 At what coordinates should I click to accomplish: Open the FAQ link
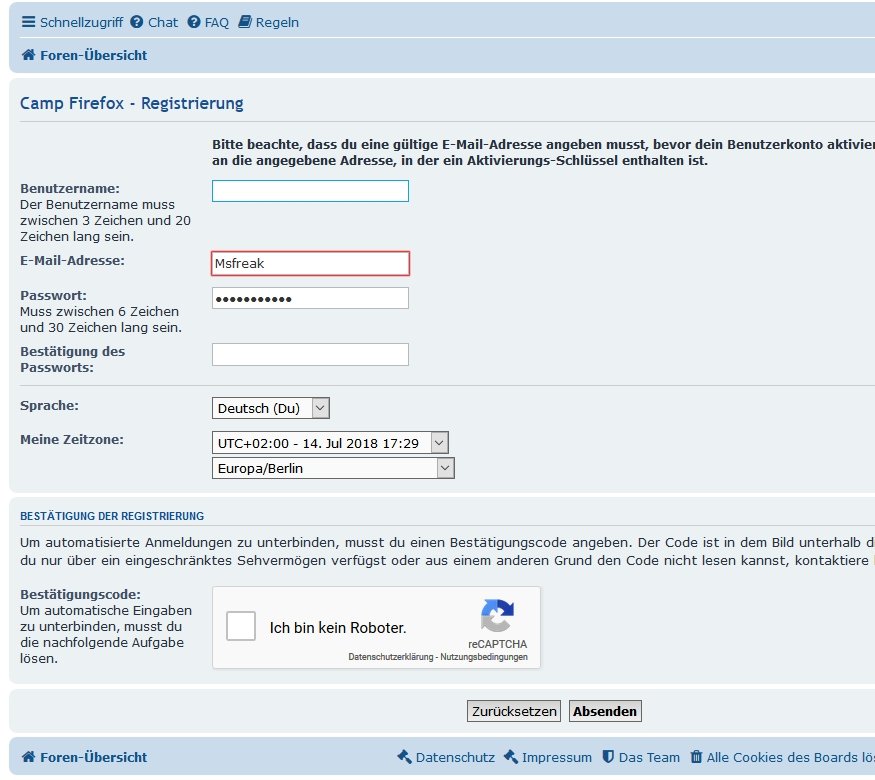217,22
